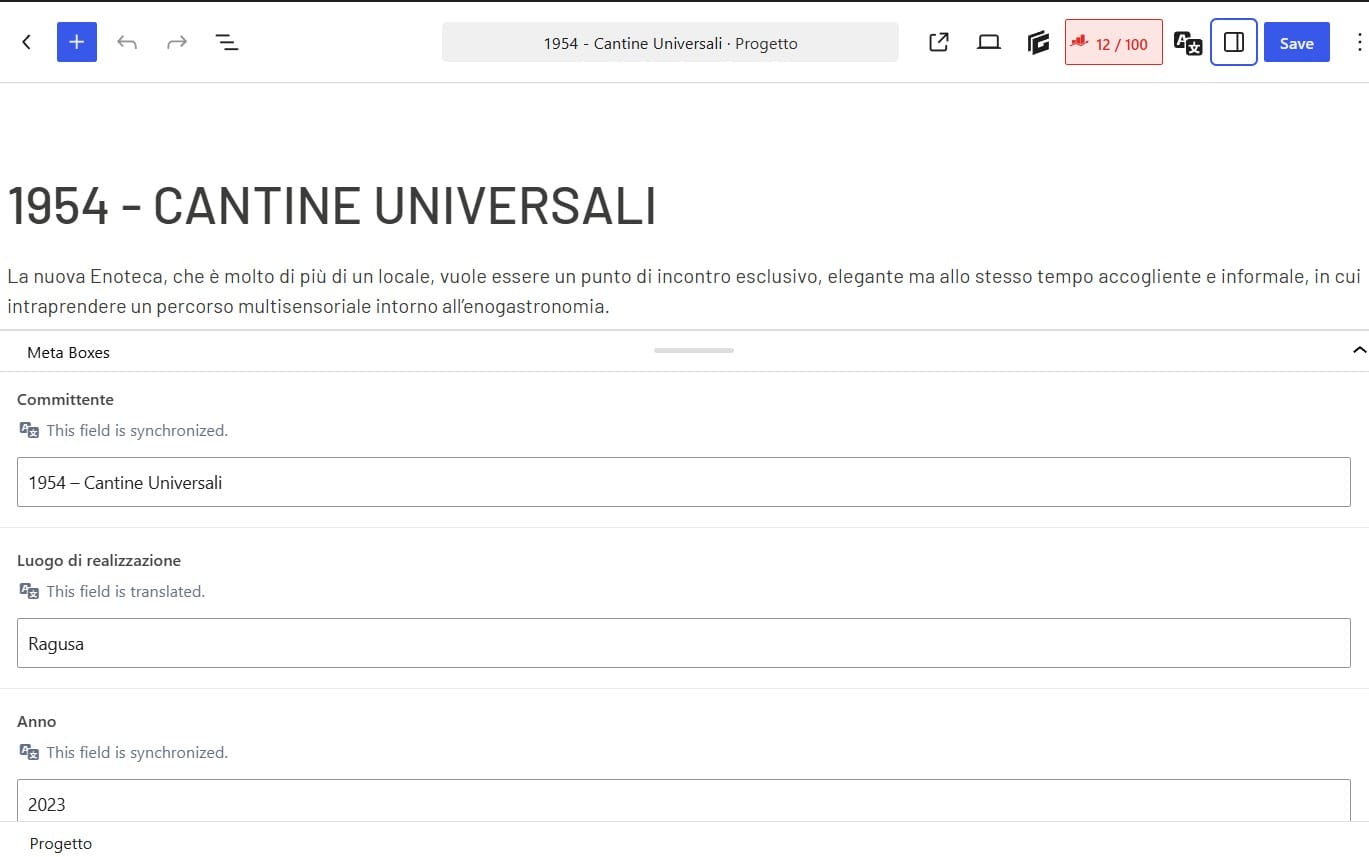Click the sync icon under Committente
This screenshot has width=1369, height=857.
click(29, 430)
